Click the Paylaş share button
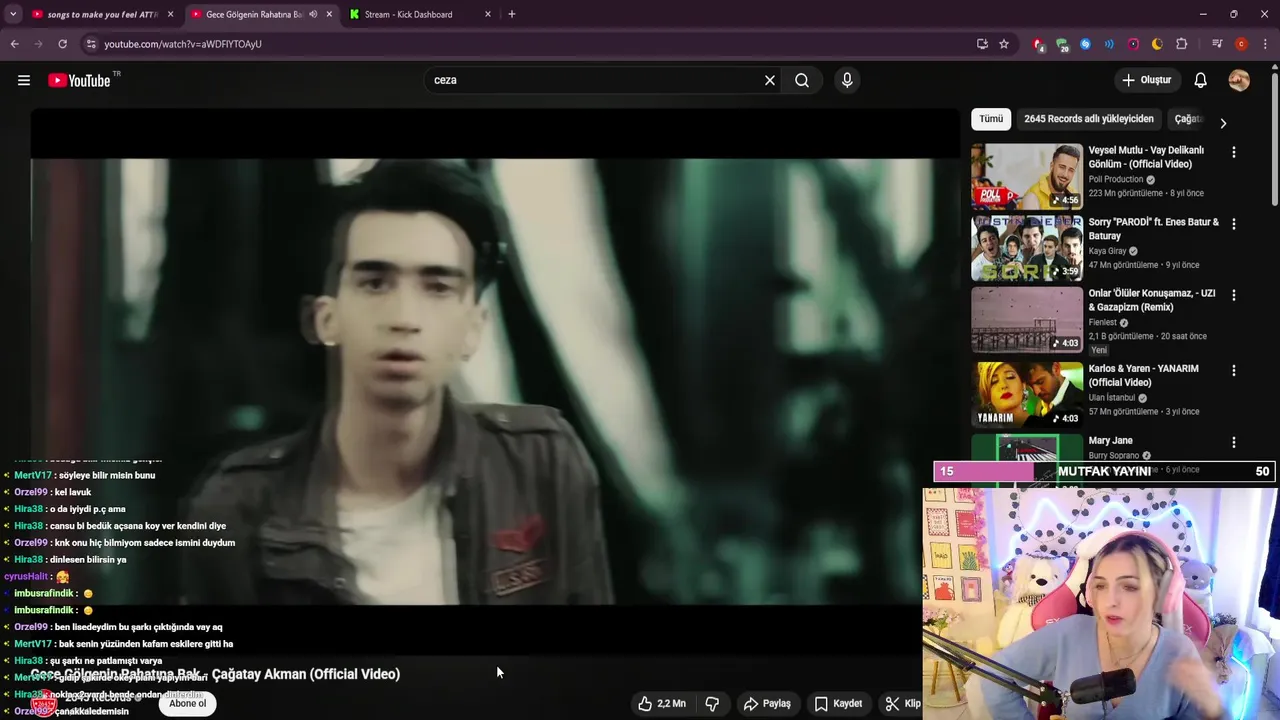Screen dimensions: 1280x720 pyautogui.click(x=767, y=704)
